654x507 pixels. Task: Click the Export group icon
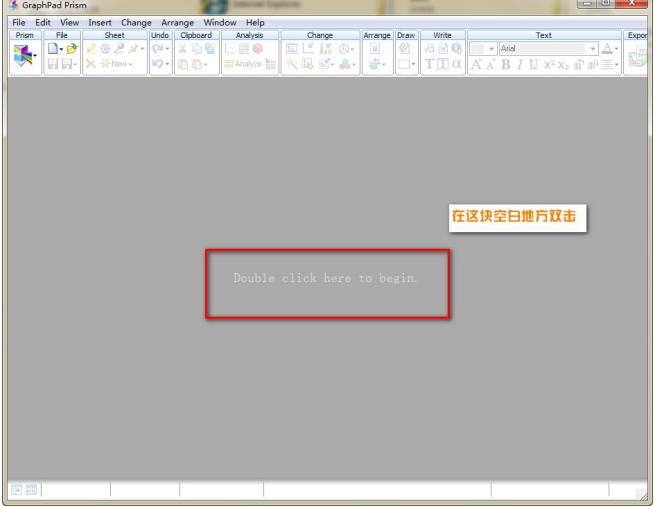click(637, 56)
